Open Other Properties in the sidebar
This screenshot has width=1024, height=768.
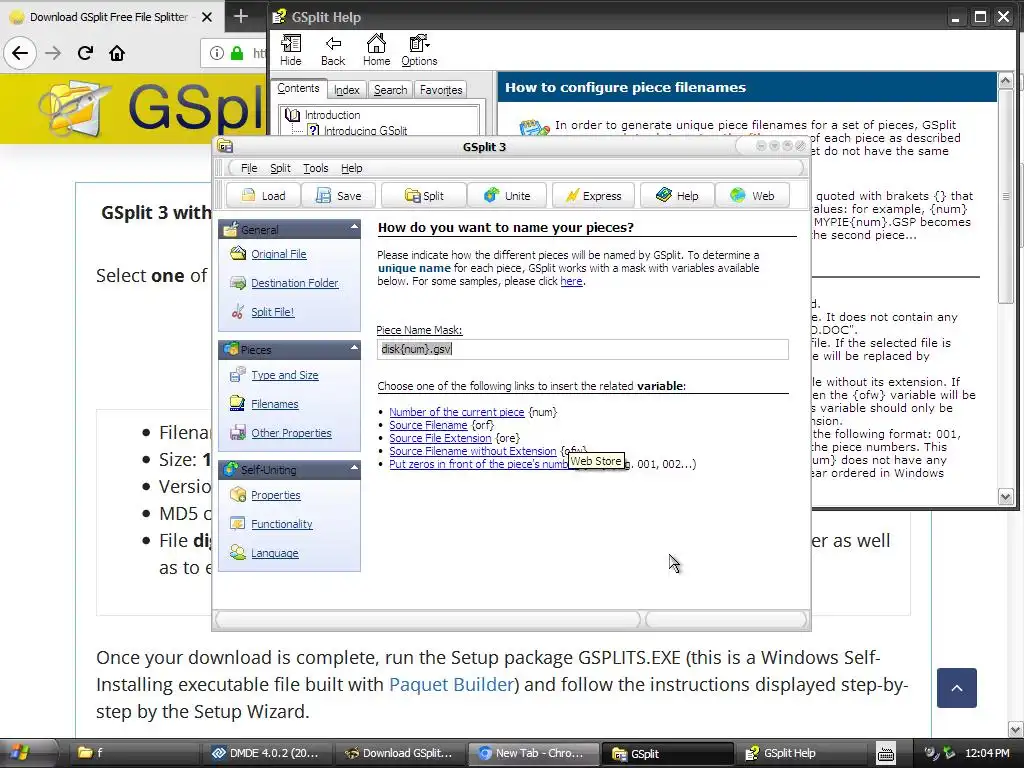tap(291, 432)
